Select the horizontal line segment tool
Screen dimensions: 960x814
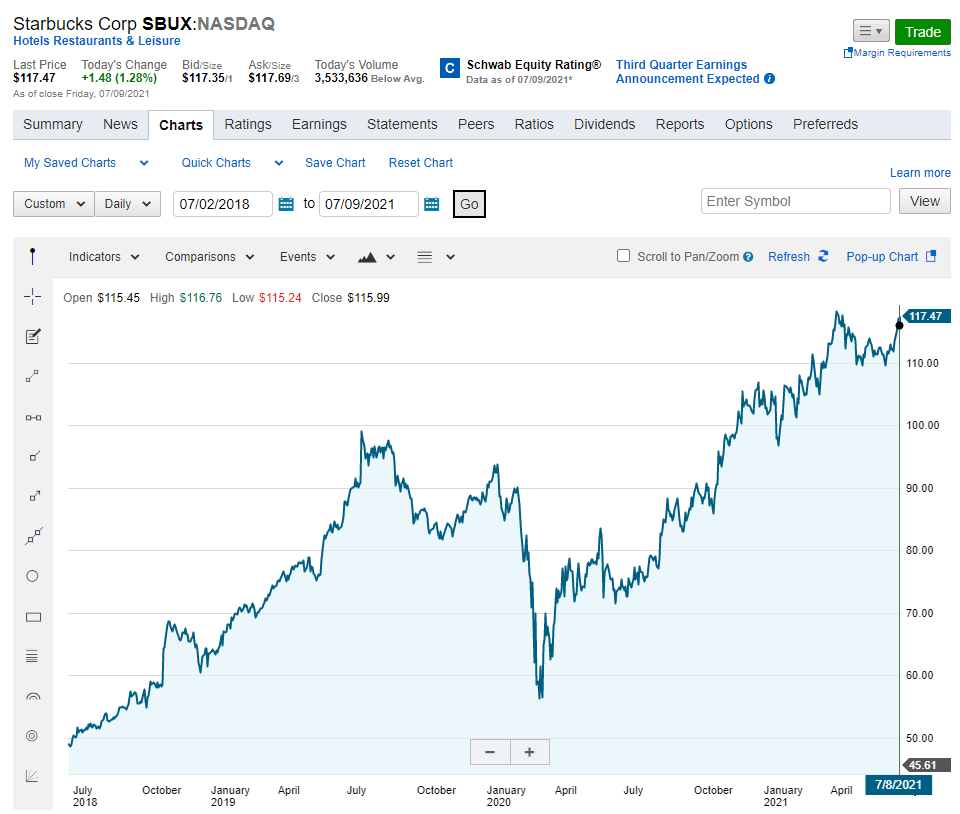coord(33,417)
